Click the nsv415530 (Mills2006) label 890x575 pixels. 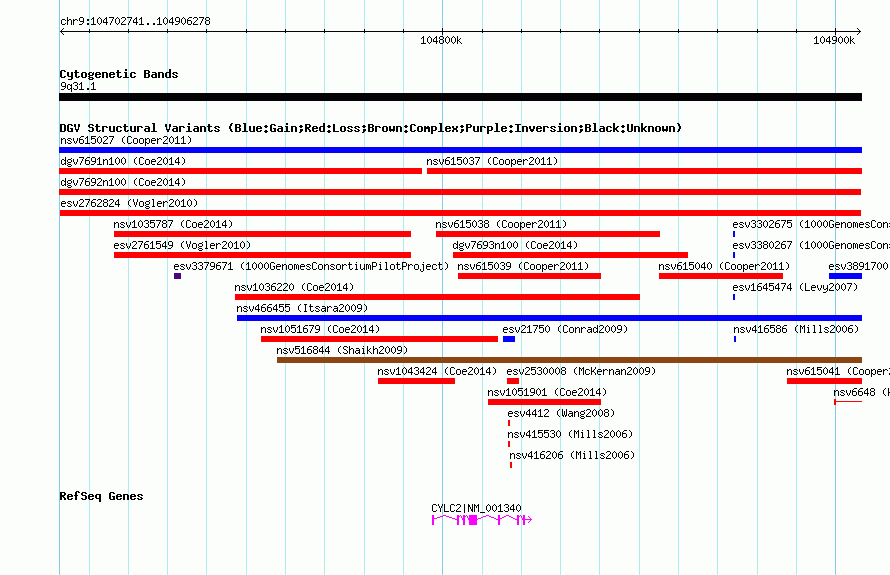click(x=570, y=434)
